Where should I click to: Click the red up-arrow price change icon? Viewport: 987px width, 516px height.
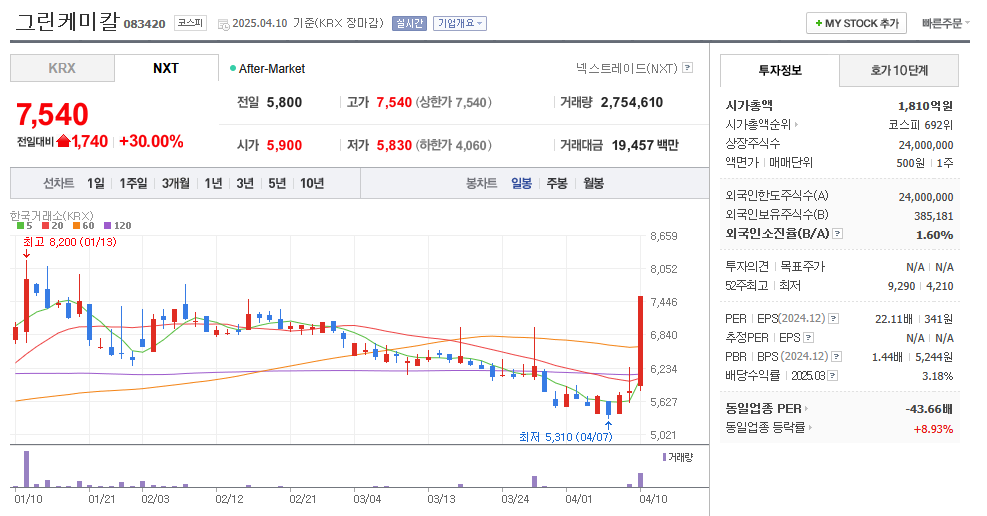63,141
